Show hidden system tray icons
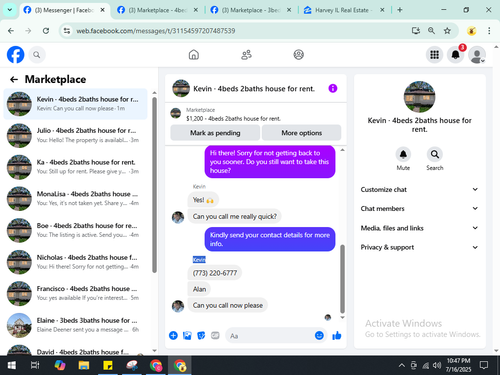 402,366
